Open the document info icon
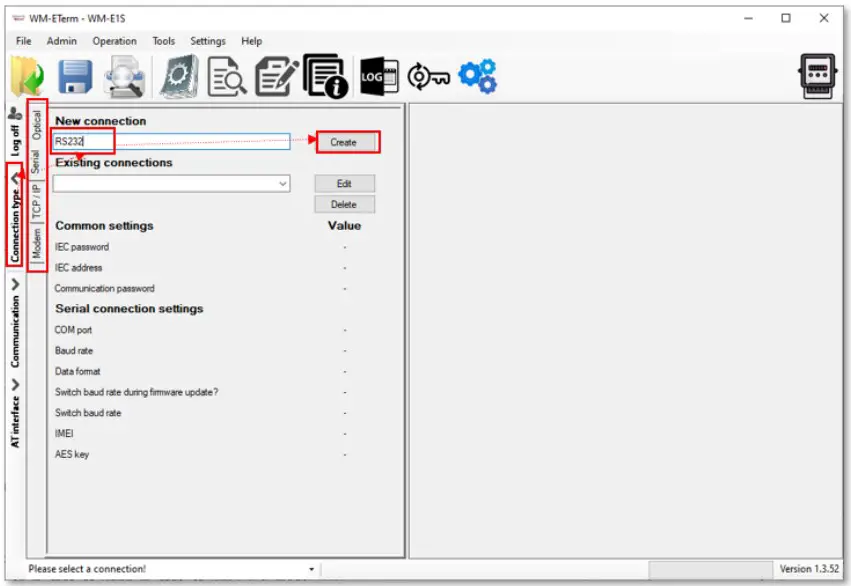The height and width of the screenshot is (586, 851). click(x=325, y=76)
